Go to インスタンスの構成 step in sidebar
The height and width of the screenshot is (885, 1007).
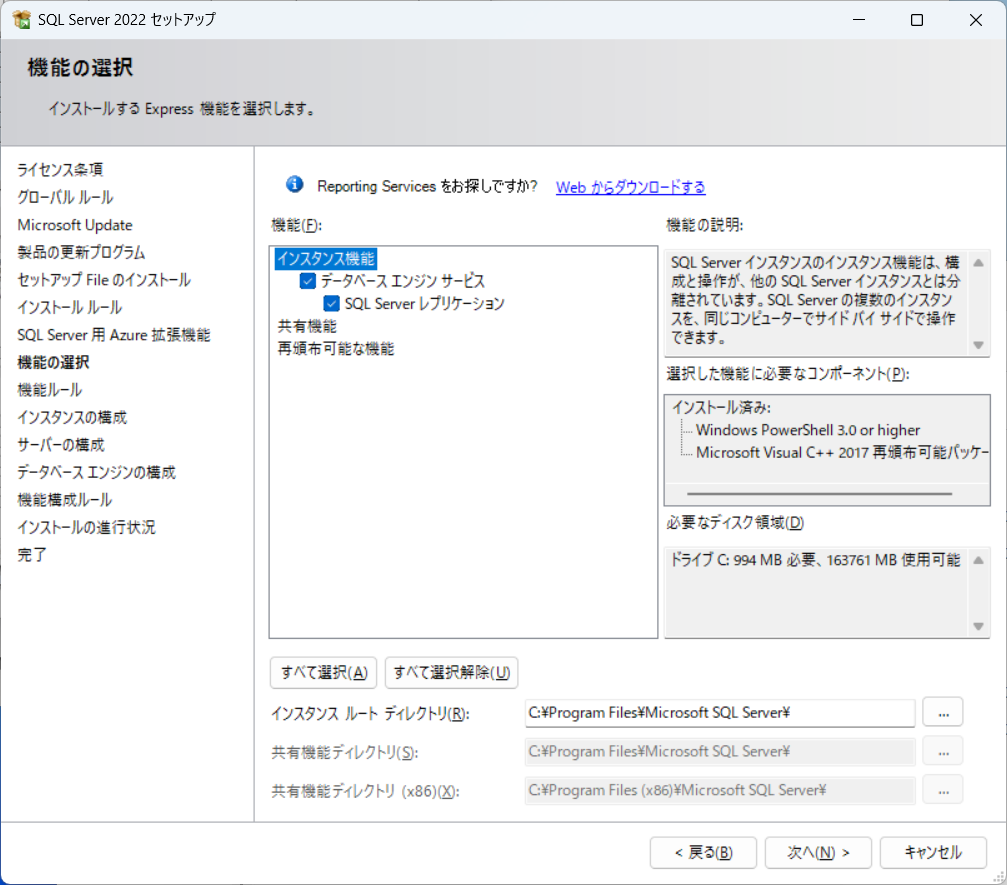tap(72, 417)
